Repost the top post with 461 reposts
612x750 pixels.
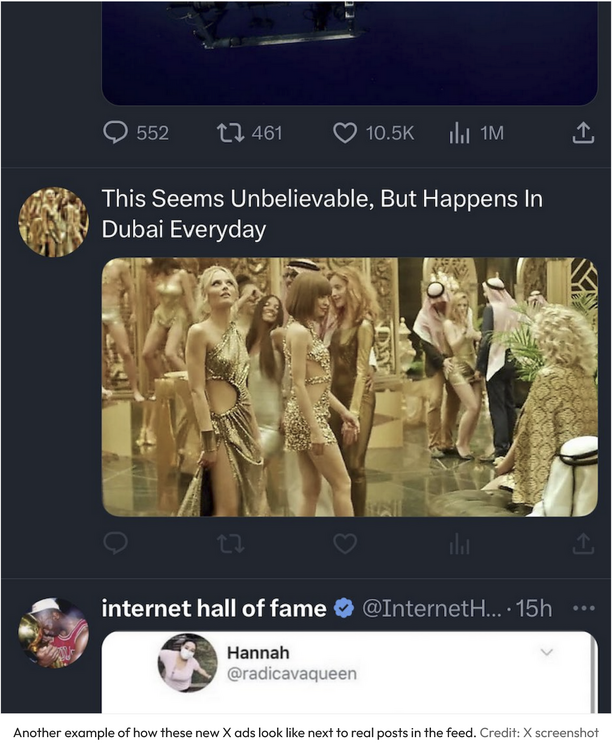[x=229, y=133]
